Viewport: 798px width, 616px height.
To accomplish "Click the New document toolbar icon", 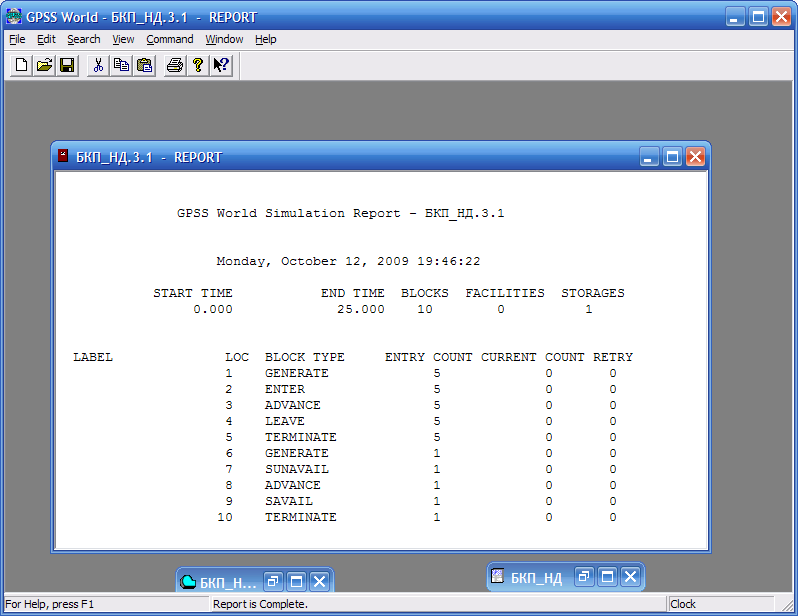I will click(21, 65).
